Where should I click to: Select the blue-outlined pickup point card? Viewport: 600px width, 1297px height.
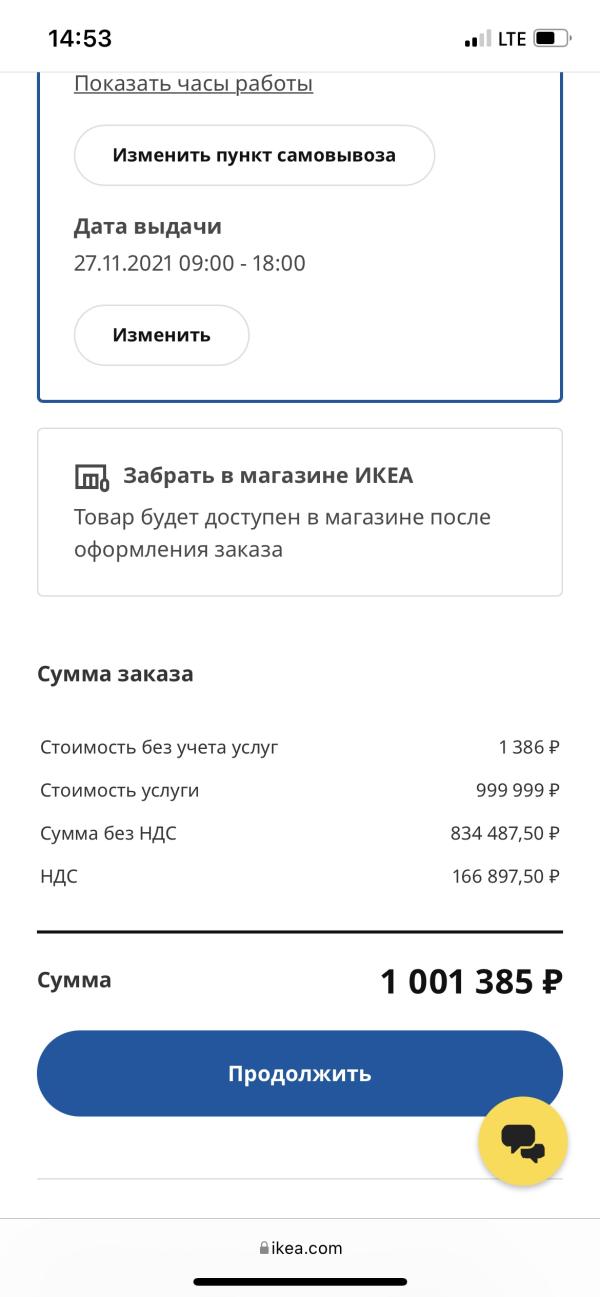(x=300, y=237)
